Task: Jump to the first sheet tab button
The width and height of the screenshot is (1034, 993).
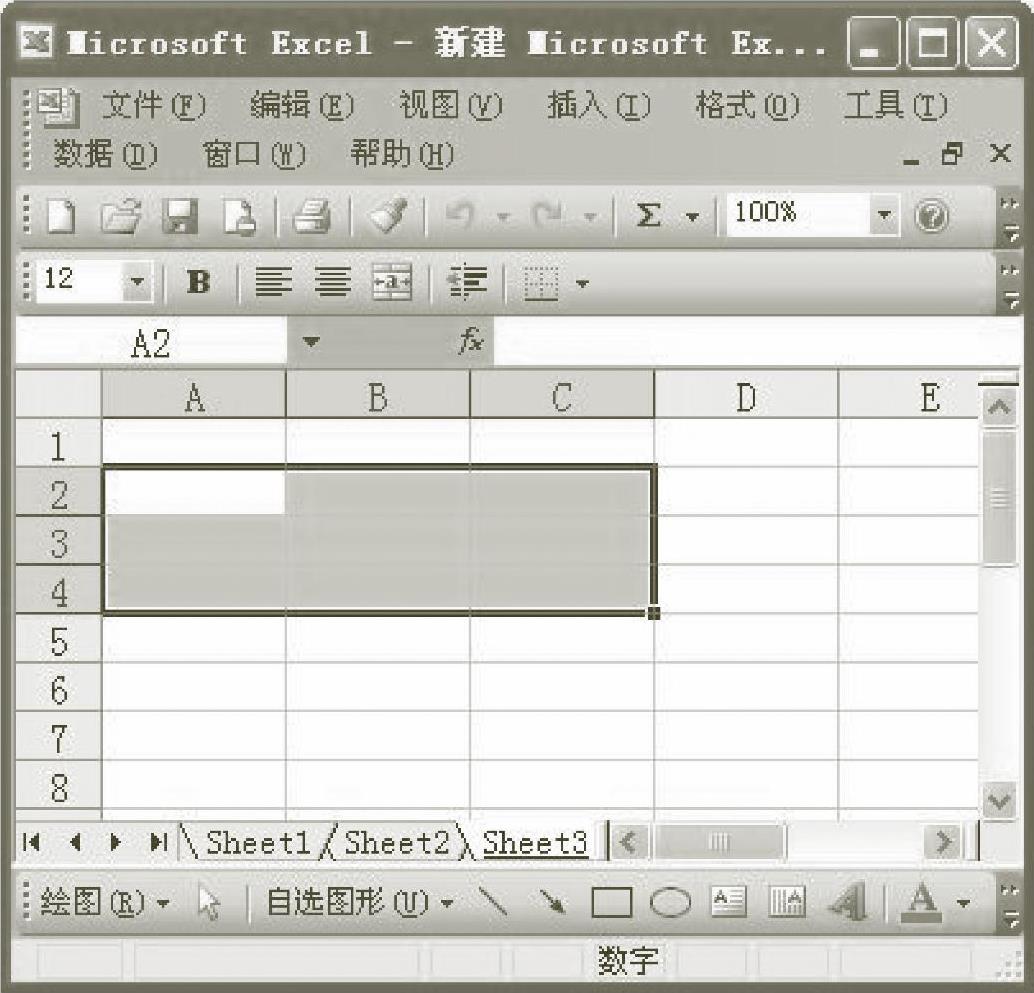Action: (x=32, y=842)
